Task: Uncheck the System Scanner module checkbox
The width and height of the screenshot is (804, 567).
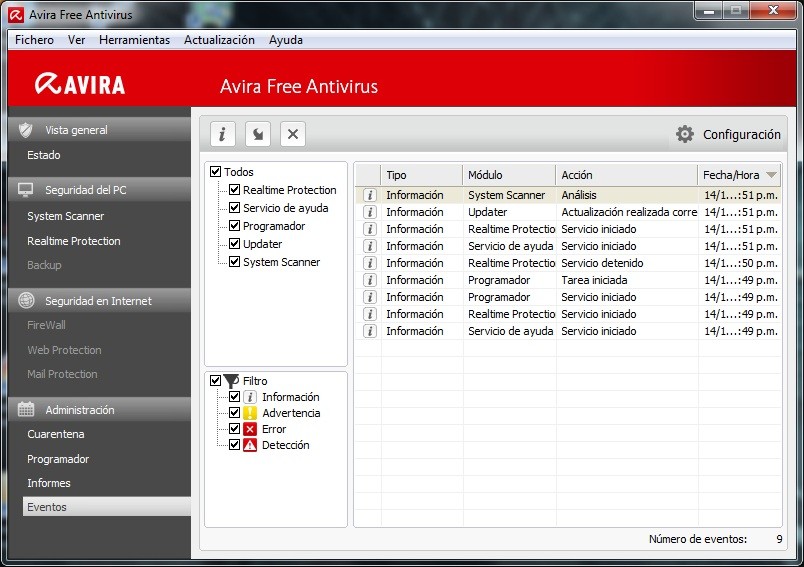Action: (x=234, y=261)
